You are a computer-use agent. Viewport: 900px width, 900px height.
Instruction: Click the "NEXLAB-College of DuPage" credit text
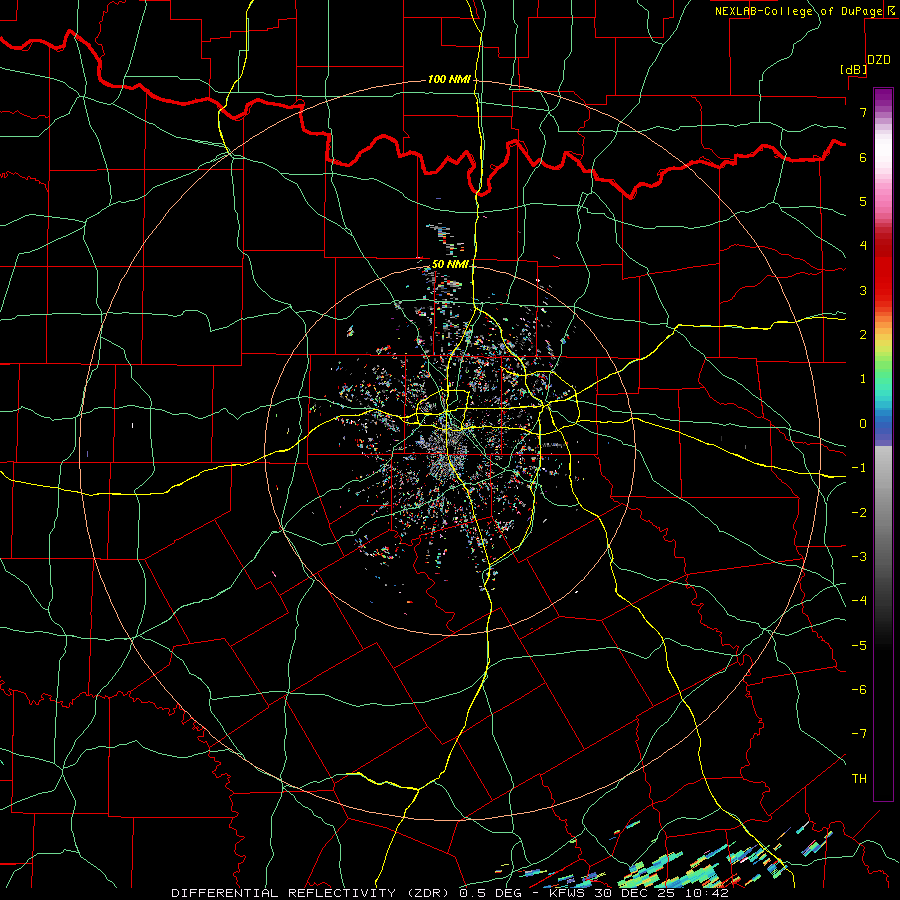[798, 11]
